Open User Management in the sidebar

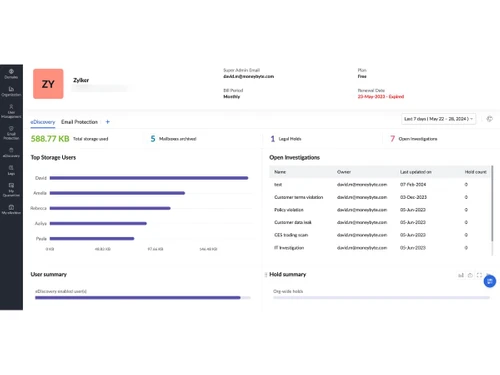pos(11,111)
